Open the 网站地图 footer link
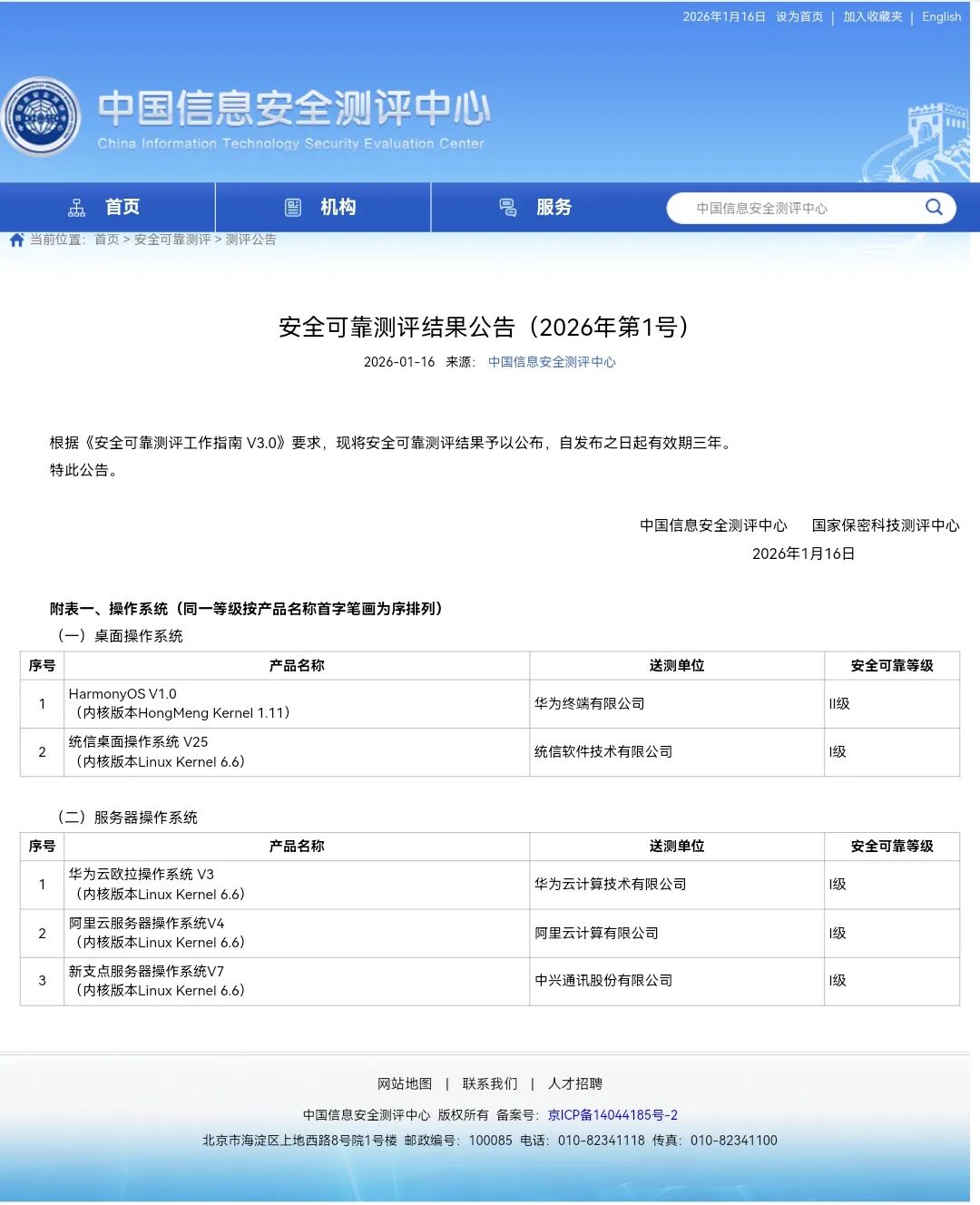 click(405, 1083)
